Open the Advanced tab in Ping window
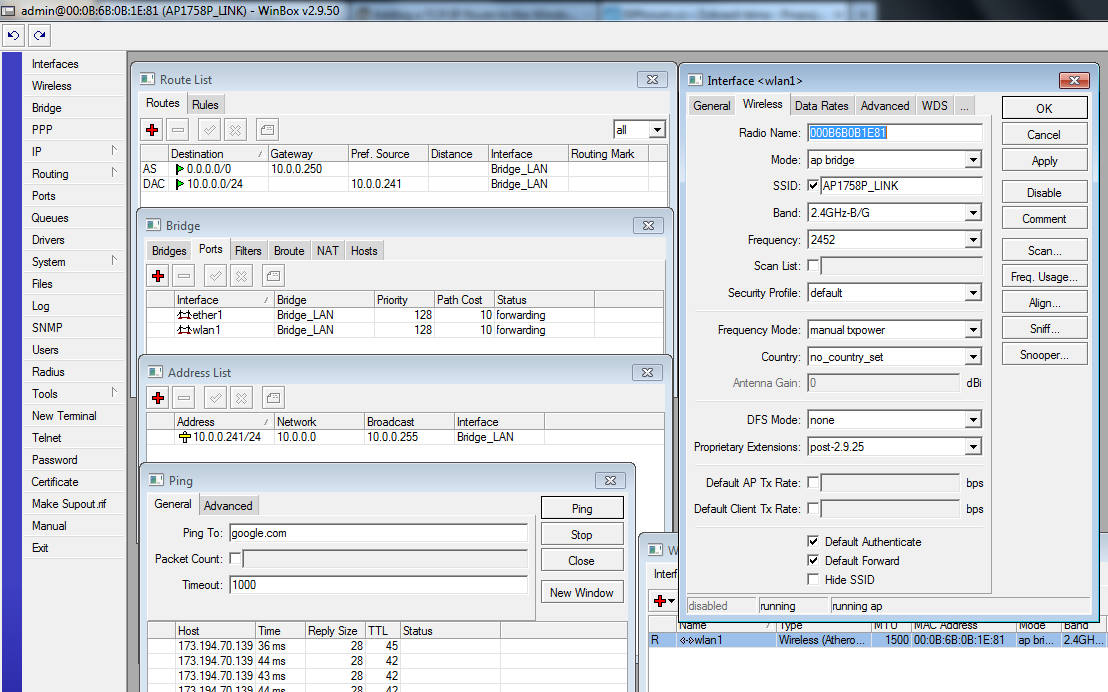1108x692 pixels. pyautogui.click(x=228, y=505)
